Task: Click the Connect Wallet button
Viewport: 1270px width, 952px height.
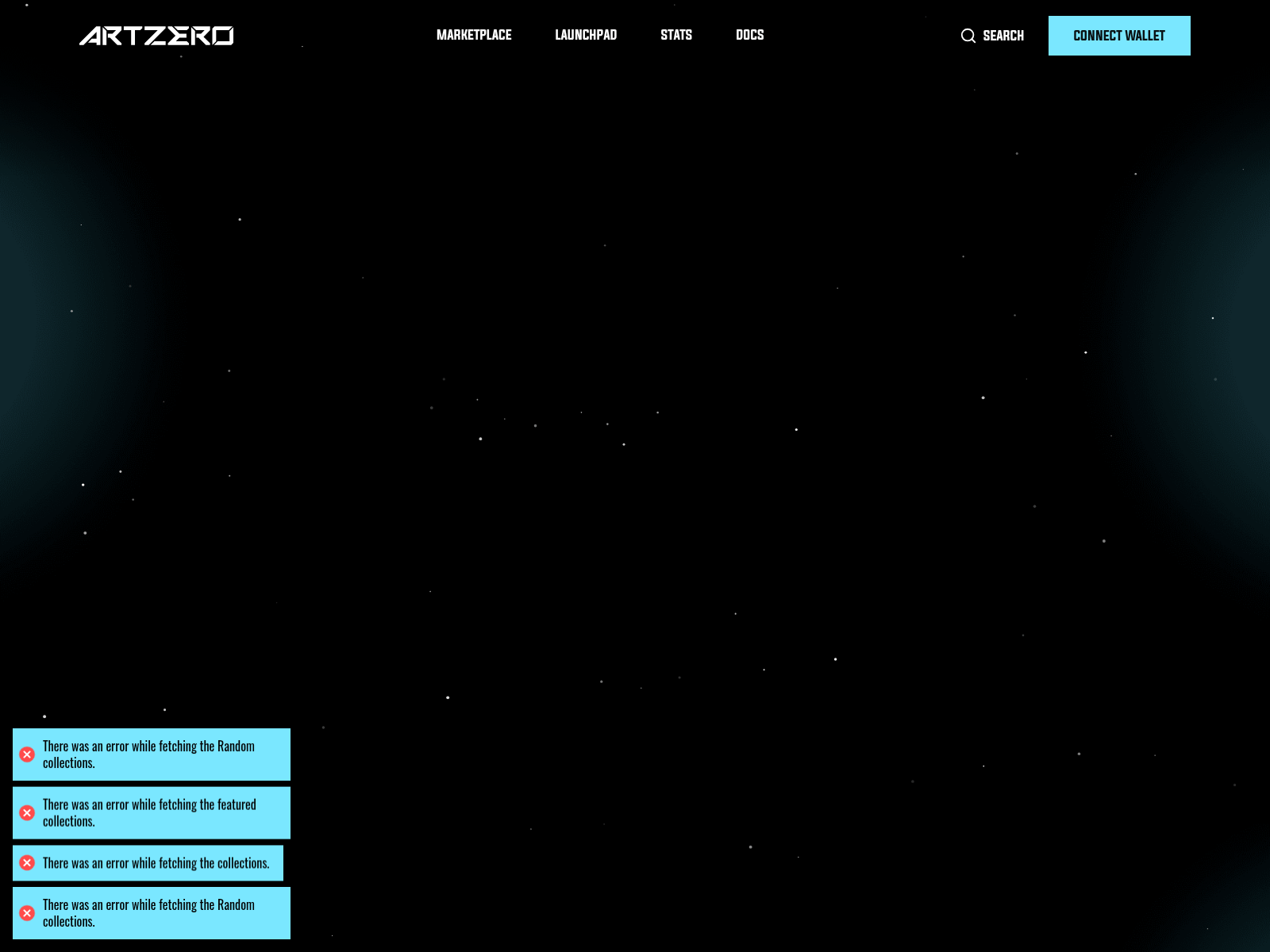Action: click(1119, 36)
